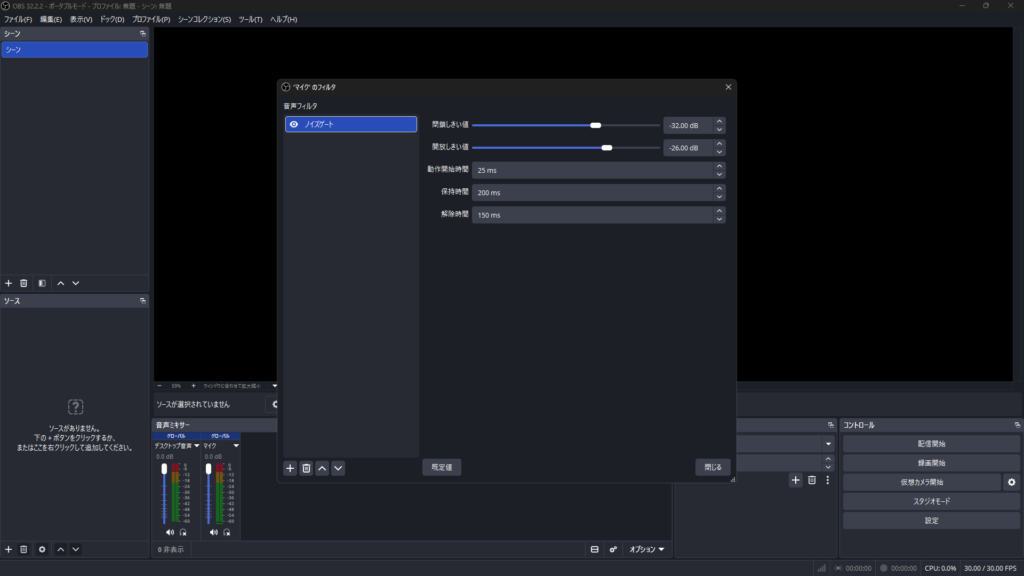
Task: Move scene up in the scenes list
Action: tap(61, 283)
